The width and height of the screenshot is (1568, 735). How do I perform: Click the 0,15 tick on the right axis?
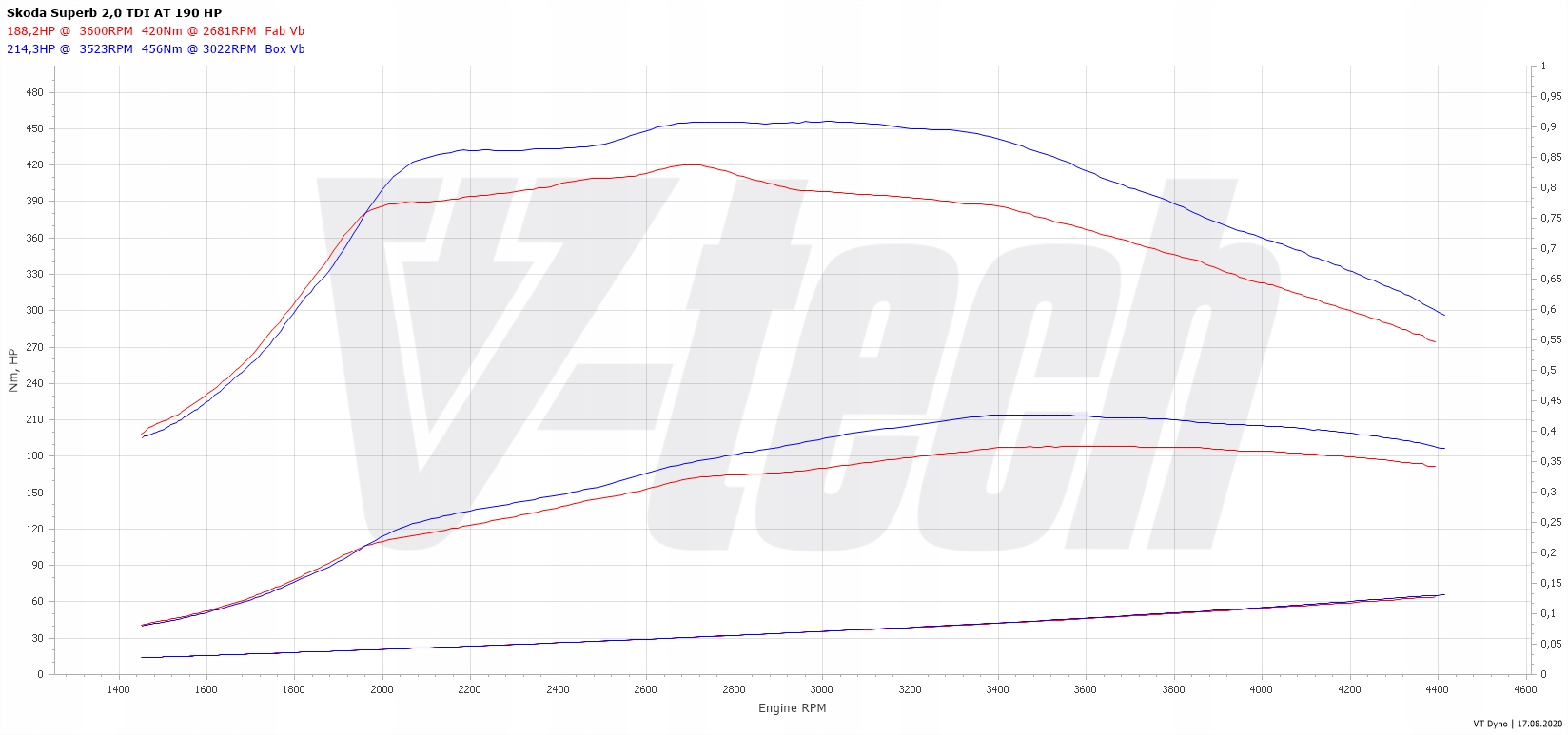[x=1551, y=583]
